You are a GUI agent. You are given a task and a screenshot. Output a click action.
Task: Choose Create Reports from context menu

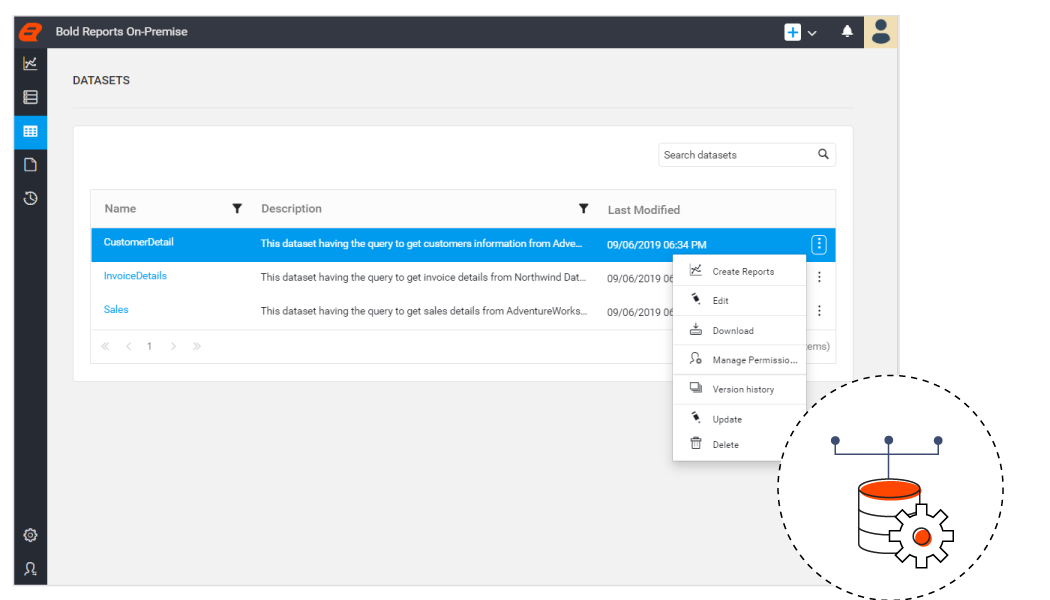click(x=739, y=271)
